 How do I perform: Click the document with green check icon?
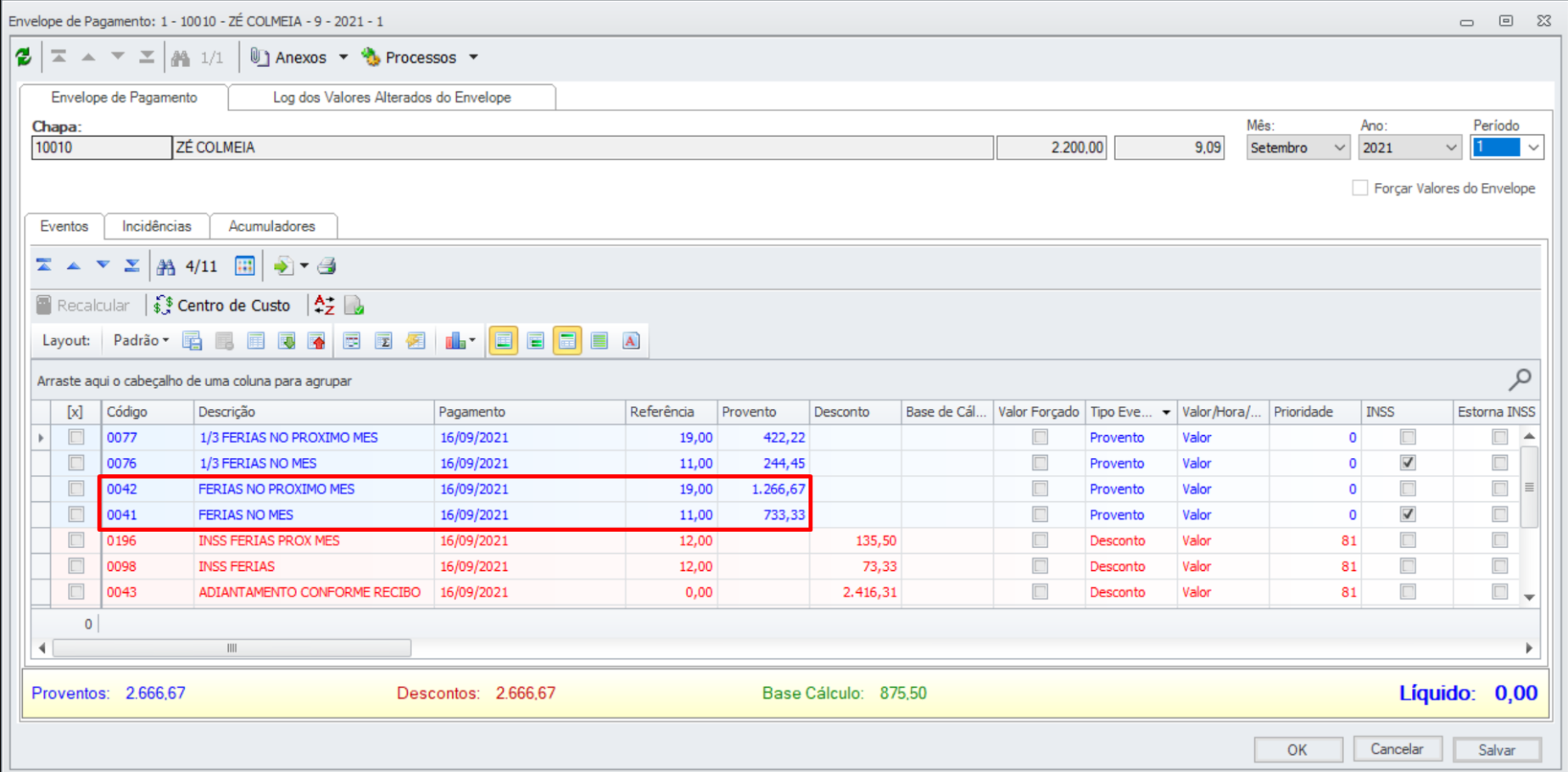[354, 305]
